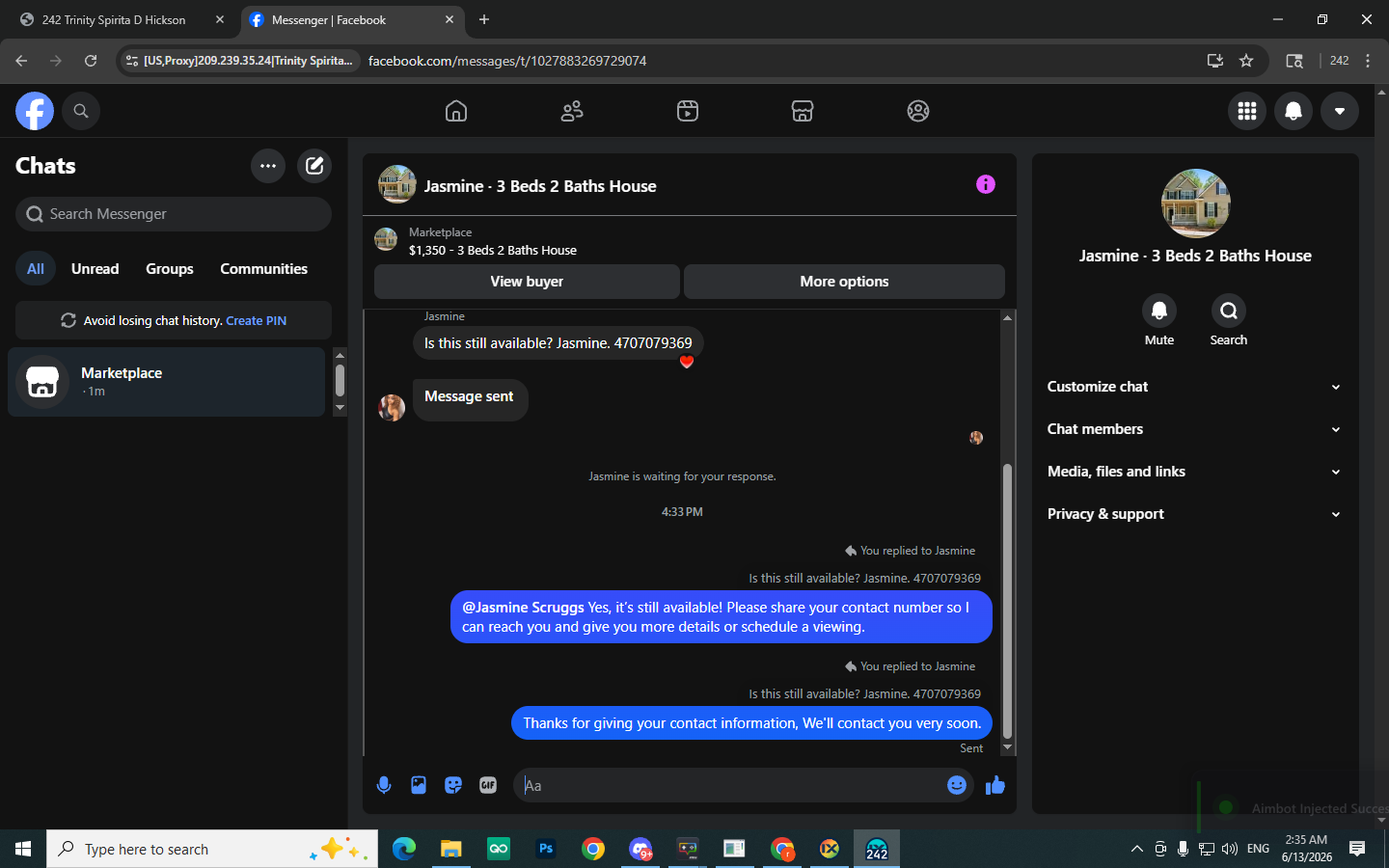
Task: Open chats options three-dot menu
Action: (x=268, y=166)
